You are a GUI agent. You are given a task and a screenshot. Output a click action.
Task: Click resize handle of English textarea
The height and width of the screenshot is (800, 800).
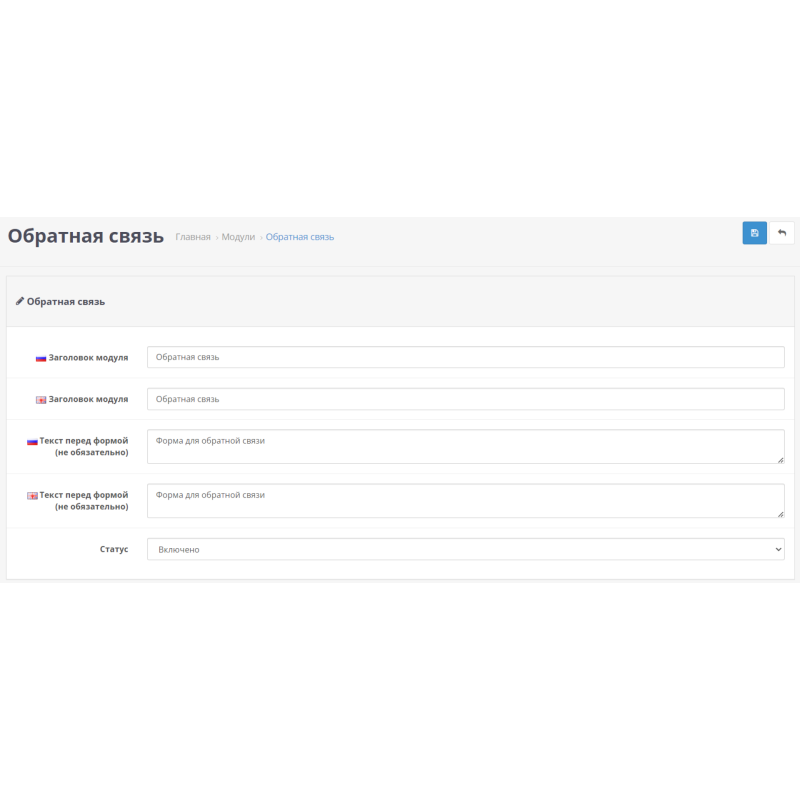click(779, 513)
